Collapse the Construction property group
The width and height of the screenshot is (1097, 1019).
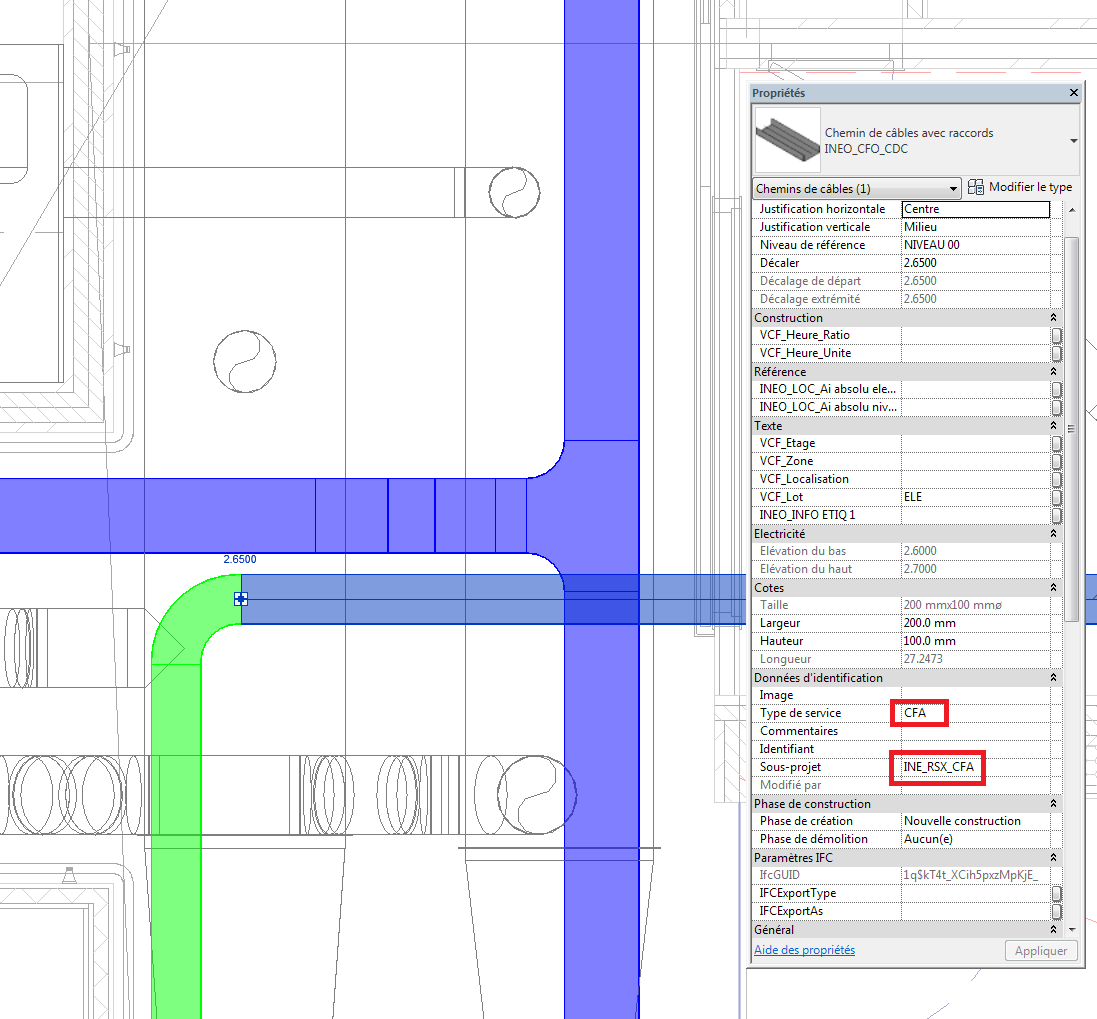pyautogui.click(x=1054, y=317)
